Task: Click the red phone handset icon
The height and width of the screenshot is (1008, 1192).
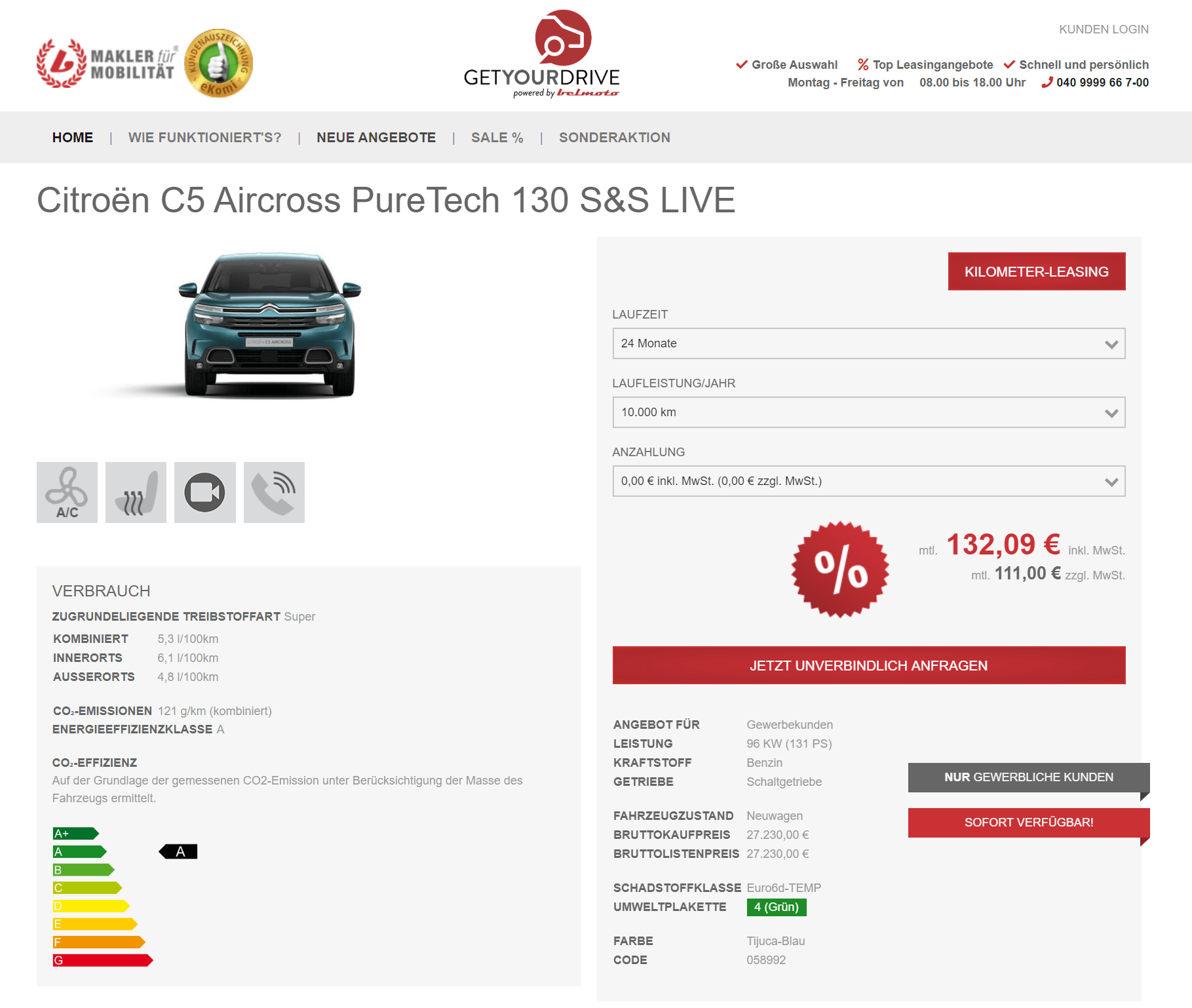Action: click(1047, 83)
